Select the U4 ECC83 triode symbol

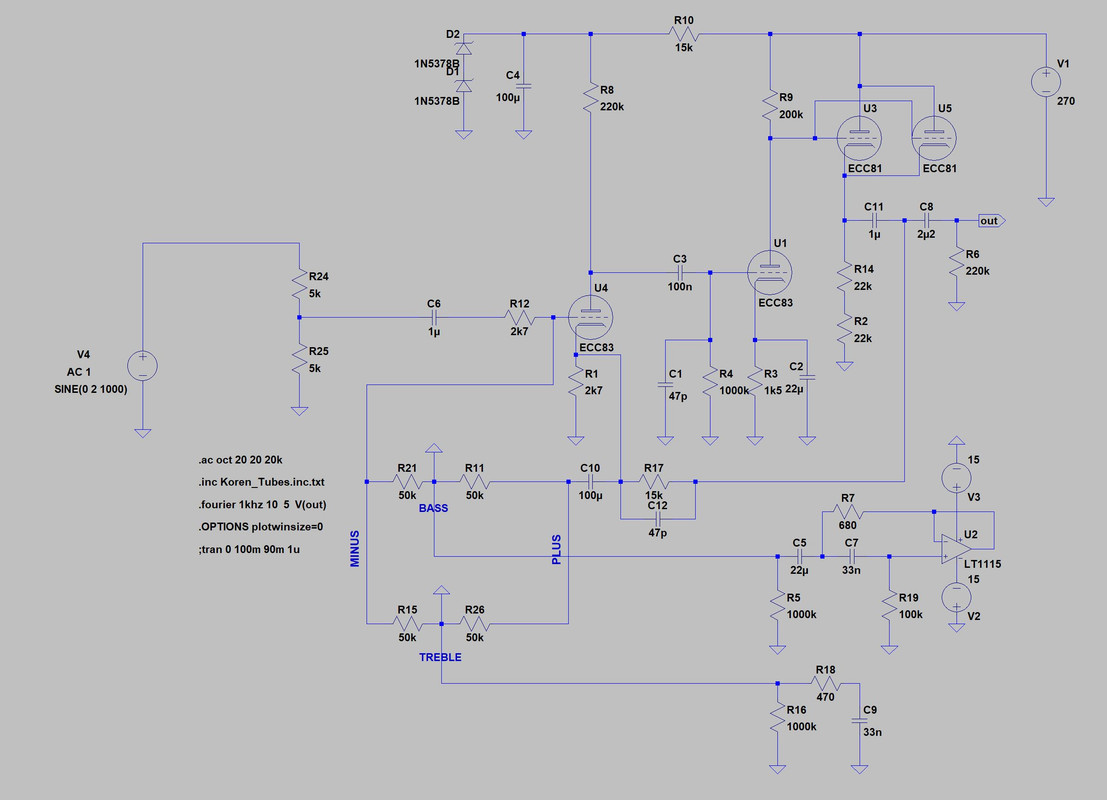point(591,318)
